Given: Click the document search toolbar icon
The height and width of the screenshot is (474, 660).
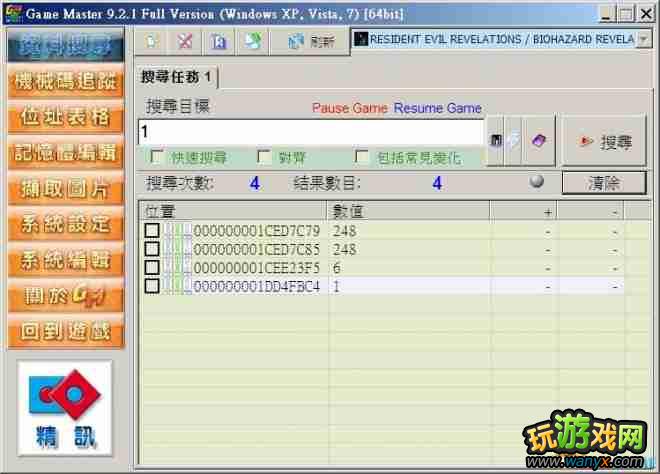Looking at the screenshot, I should 218,41.
